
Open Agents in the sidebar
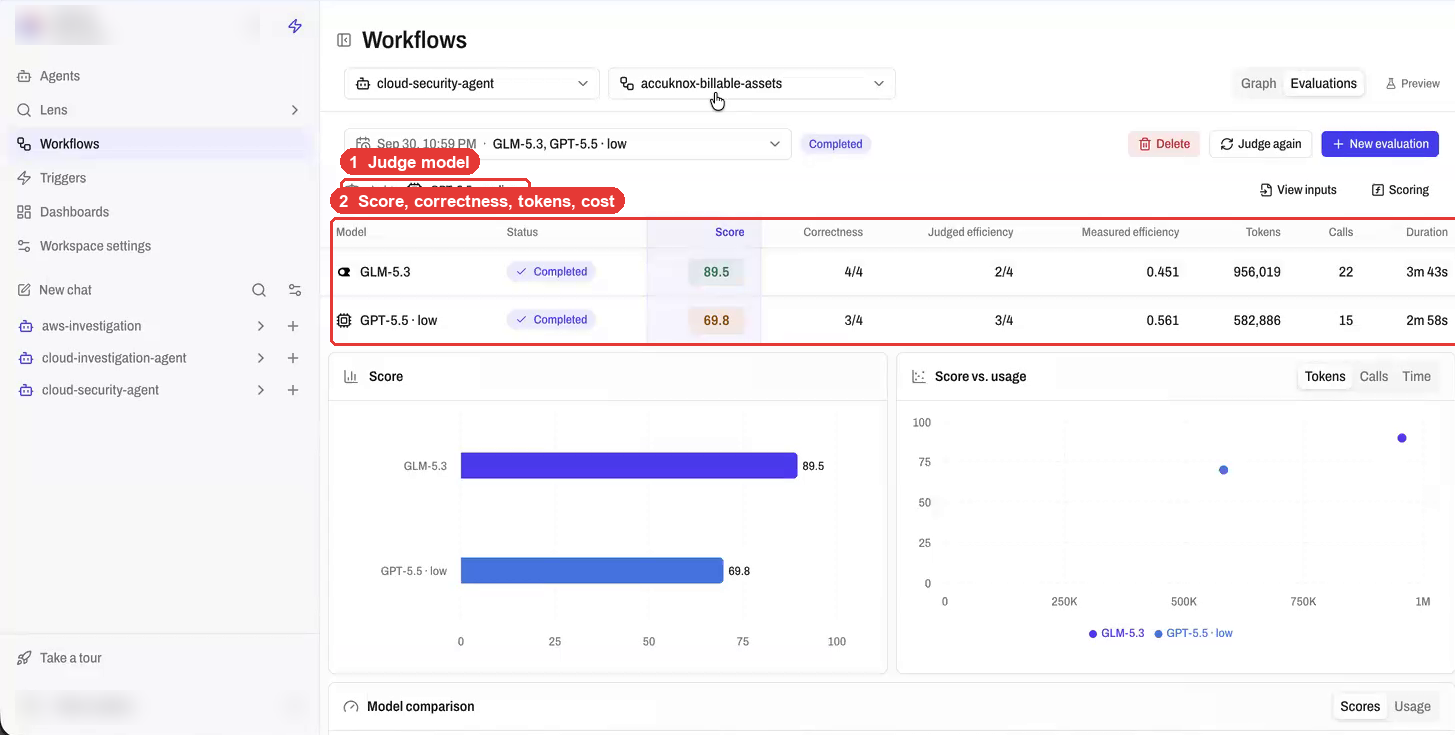point(160,76)
